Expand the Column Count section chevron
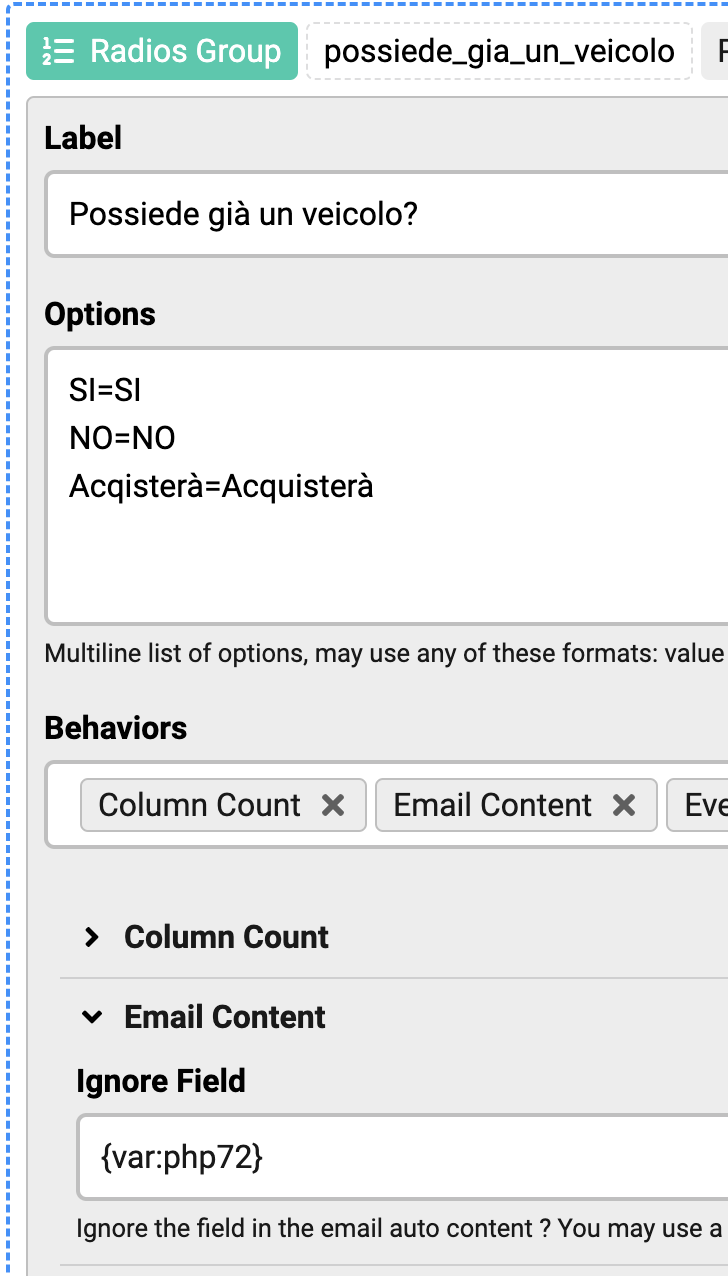This screenshot has height=1276, width=728. (92, 937)
